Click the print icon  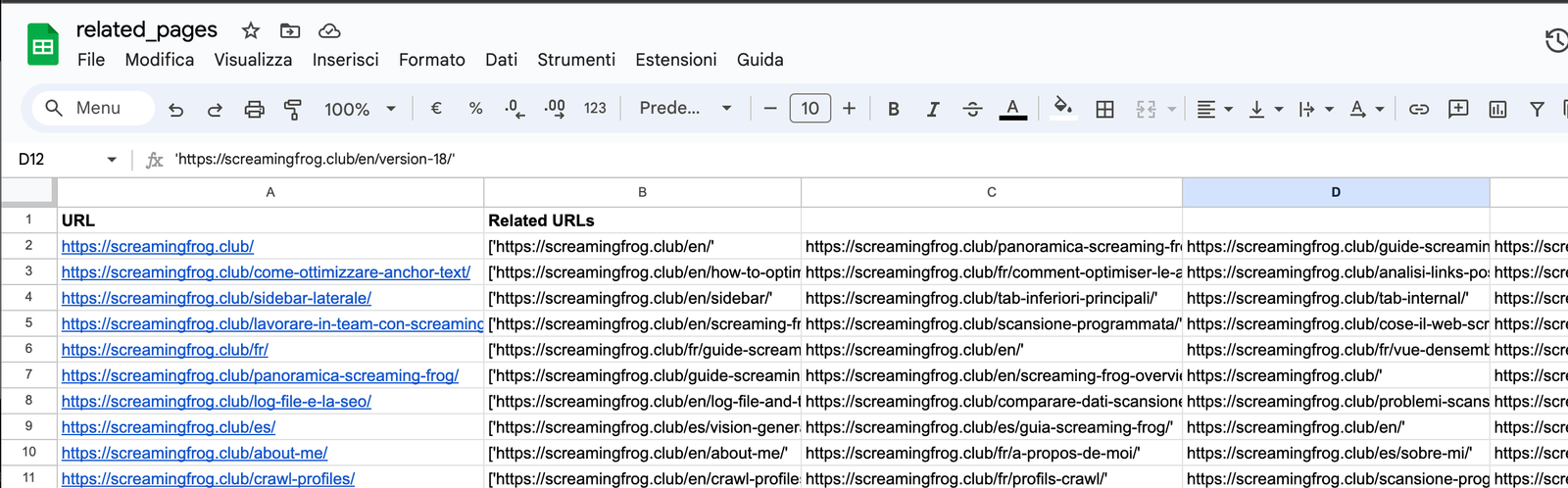pyautogui.click(x=254, y=109)
